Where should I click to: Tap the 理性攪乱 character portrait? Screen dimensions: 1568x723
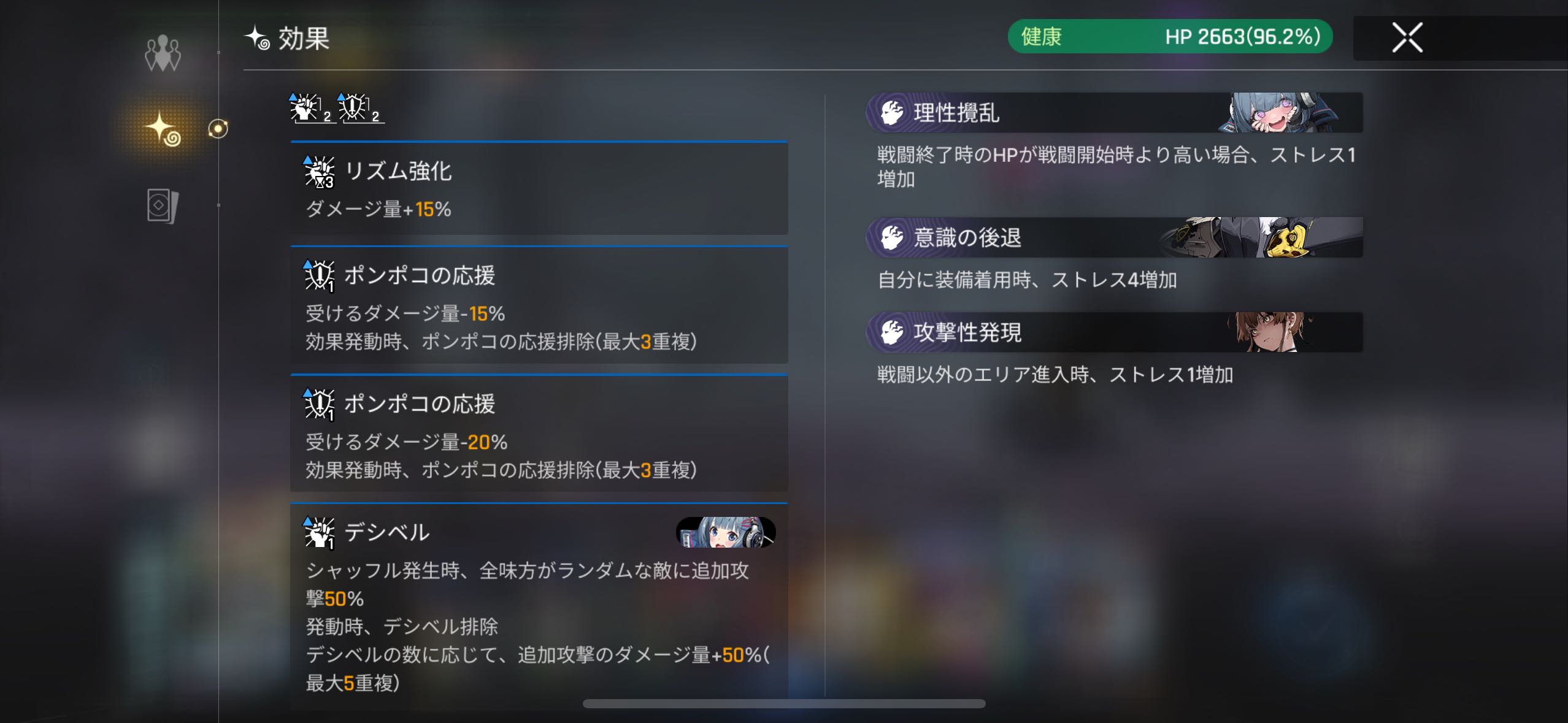coord(1279,112)
